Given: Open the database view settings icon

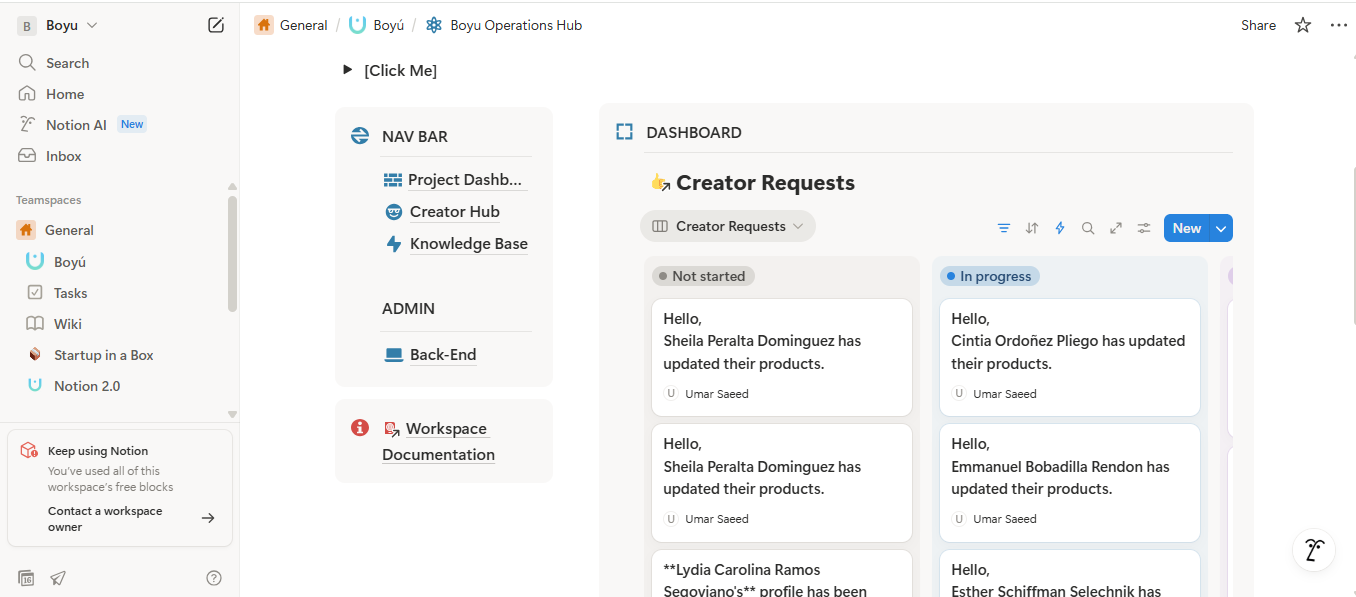Looking at the screenshot, I should point(1144,228).
